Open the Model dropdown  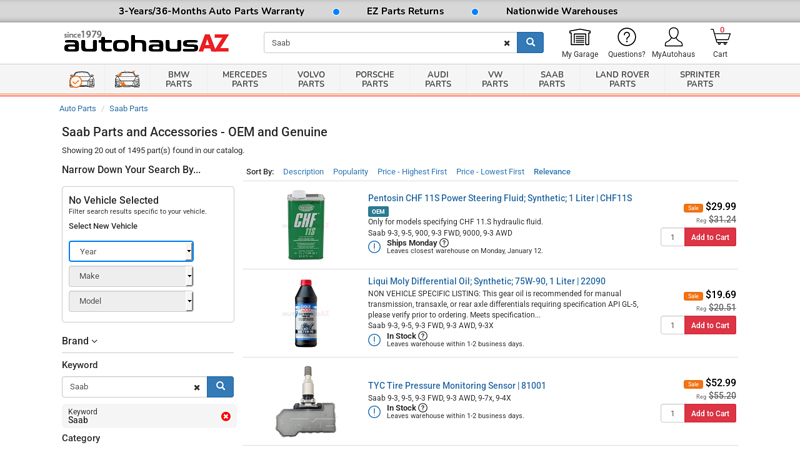(131, 301)
